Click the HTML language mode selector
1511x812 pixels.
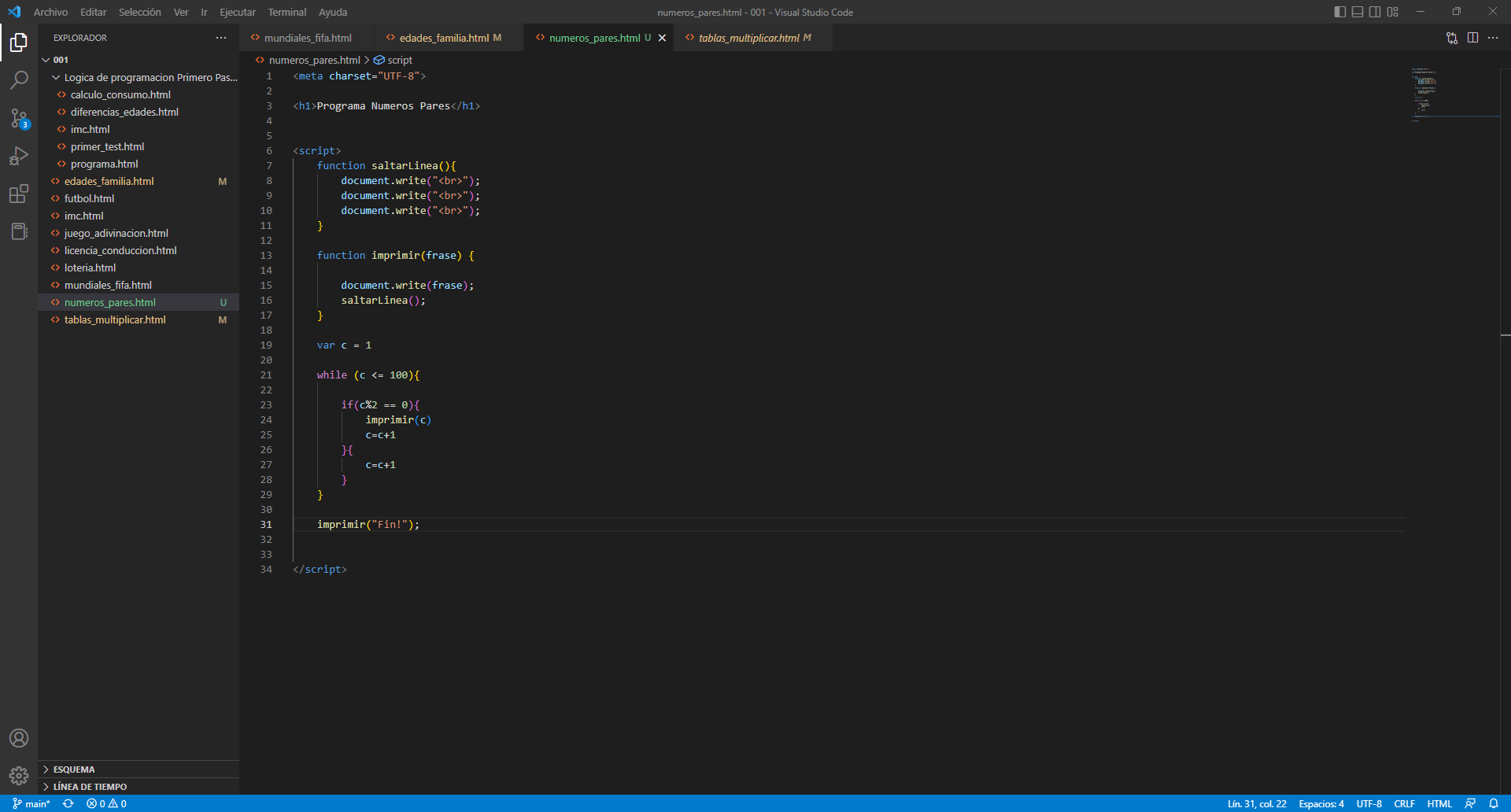click(1439, 803)
